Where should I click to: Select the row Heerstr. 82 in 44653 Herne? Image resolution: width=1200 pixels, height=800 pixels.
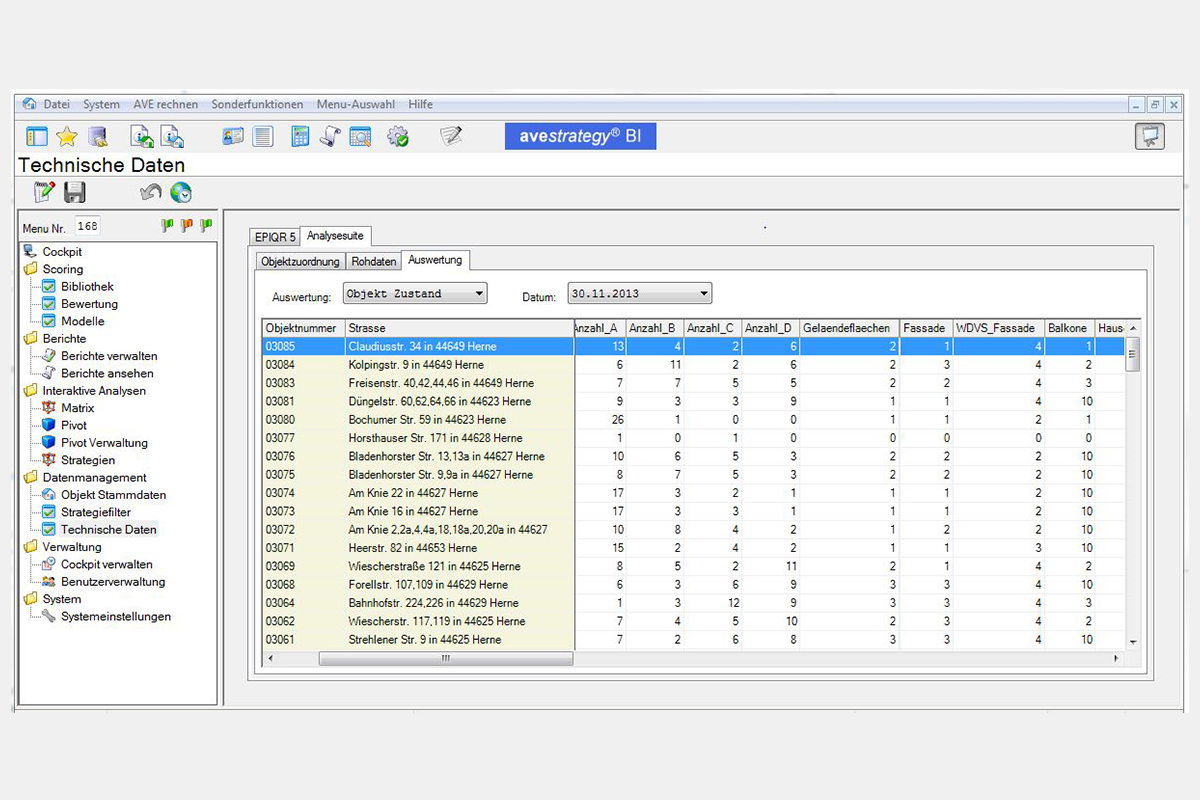[x=694, y=548]
